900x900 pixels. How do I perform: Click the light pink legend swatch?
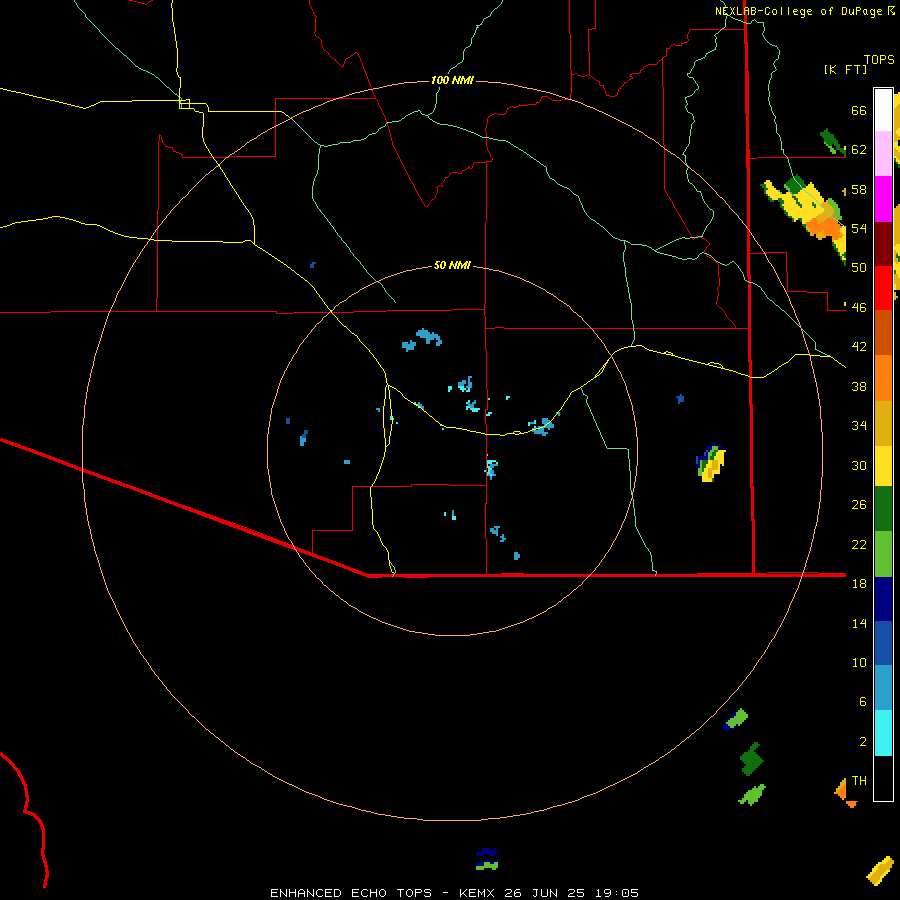point(883,154)
